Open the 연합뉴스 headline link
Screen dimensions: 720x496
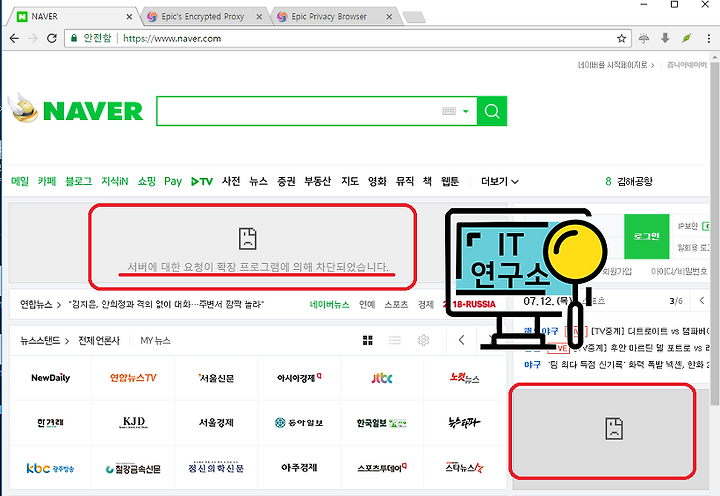[166, 304]
